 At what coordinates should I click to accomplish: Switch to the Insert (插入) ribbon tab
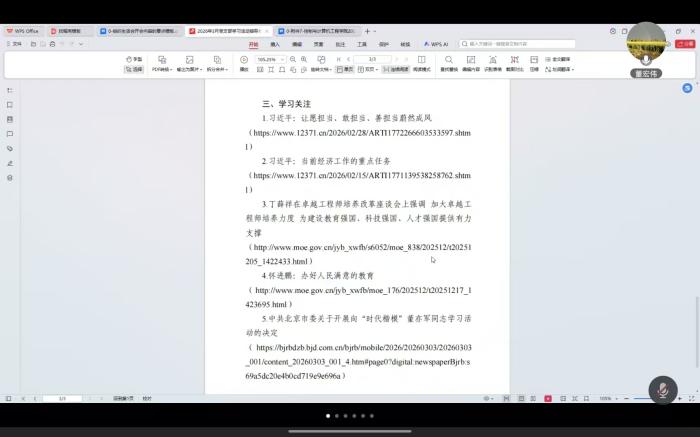(x=275, y=44)
